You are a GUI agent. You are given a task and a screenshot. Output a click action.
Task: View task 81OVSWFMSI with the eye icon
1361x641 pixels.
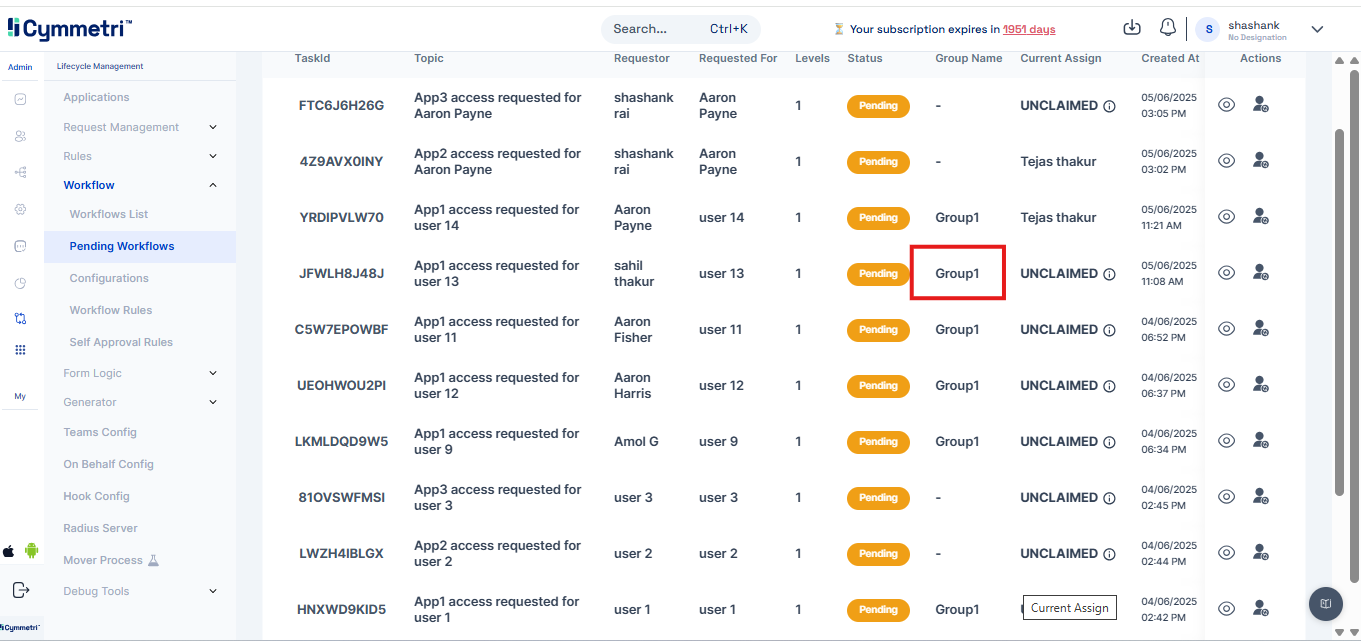[1226, 497]
